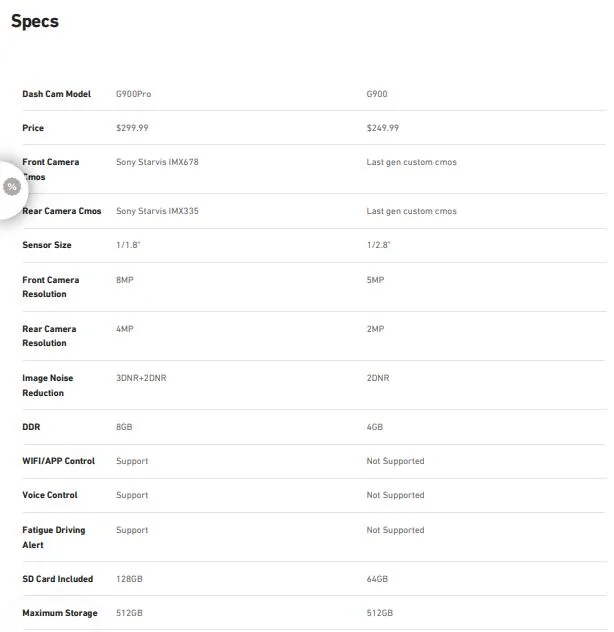Select the 1/1.8" sensor size value
614x632 pixels.
click(x=128, y=245)
